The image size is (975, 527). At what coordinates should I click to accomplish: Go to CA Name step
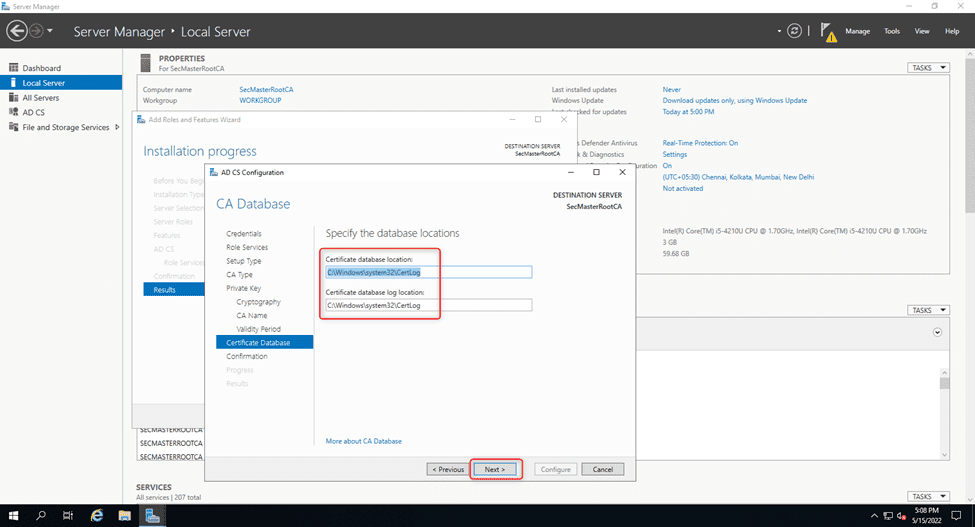pos(252,316)
